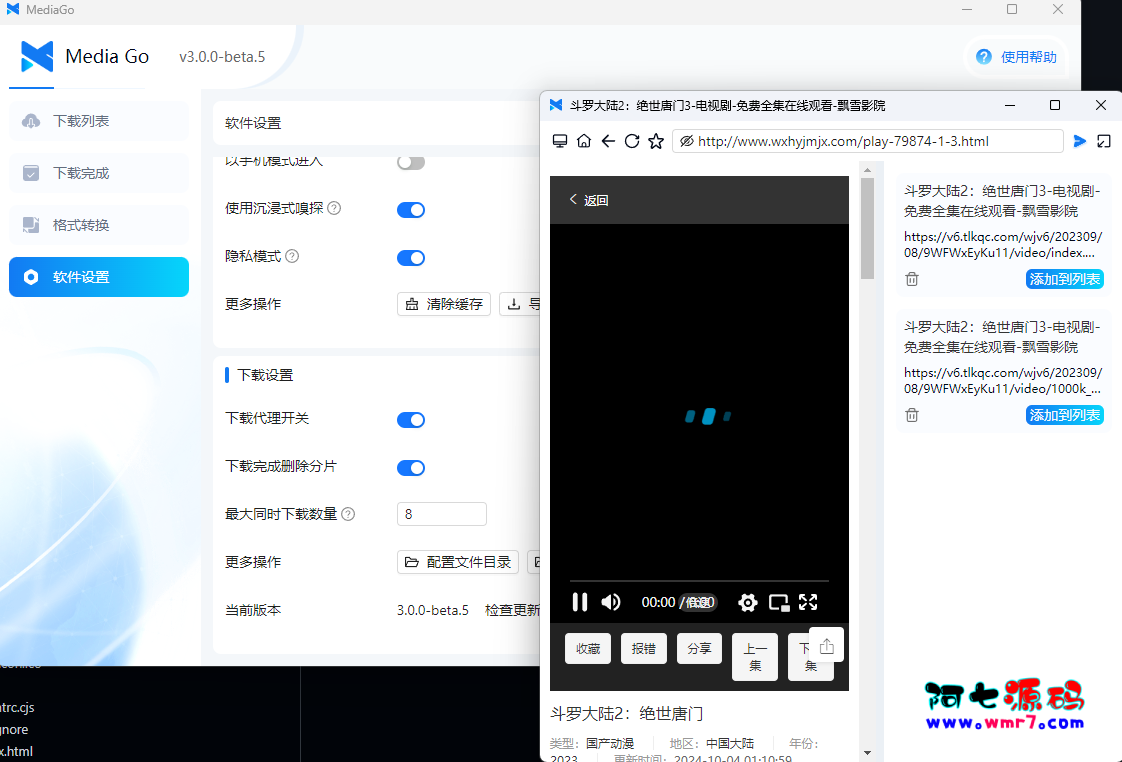The height and width of the screenshot is (762, 1122).
Task: Enter fullscreen video mode
Action: coord(808,602)
